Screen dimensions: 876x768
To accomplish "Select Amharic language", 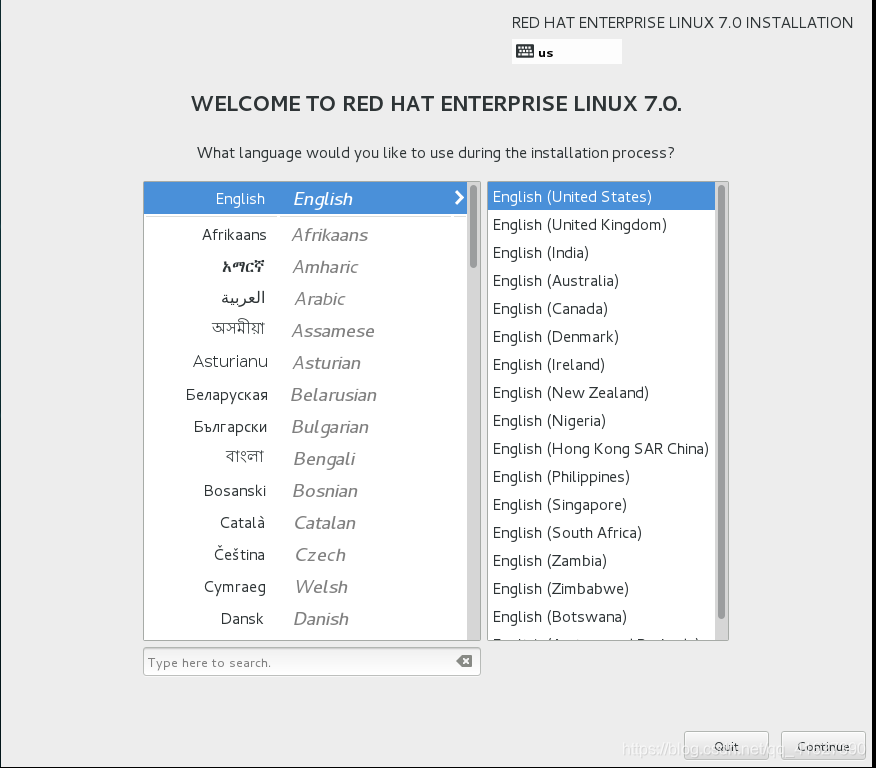I will [x=305, y=267].
